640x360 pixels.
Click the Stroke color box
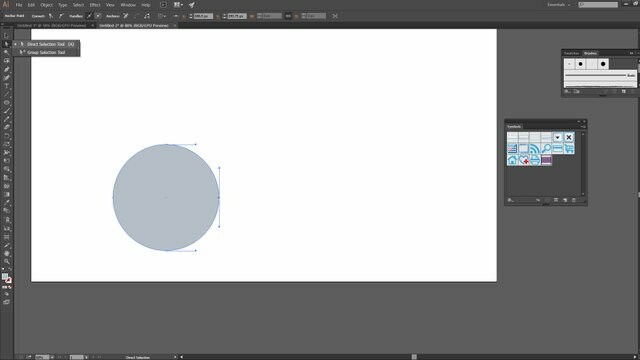click(9, 280)
